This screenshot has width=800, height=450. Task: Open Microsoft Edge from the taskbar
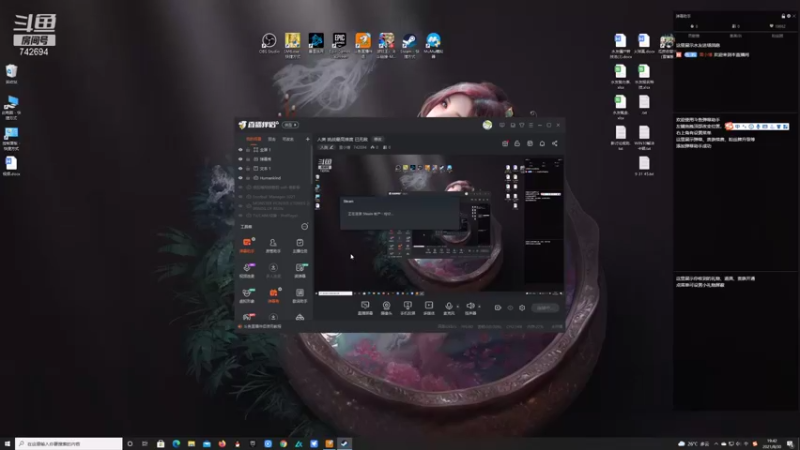[x=176, y=444]
